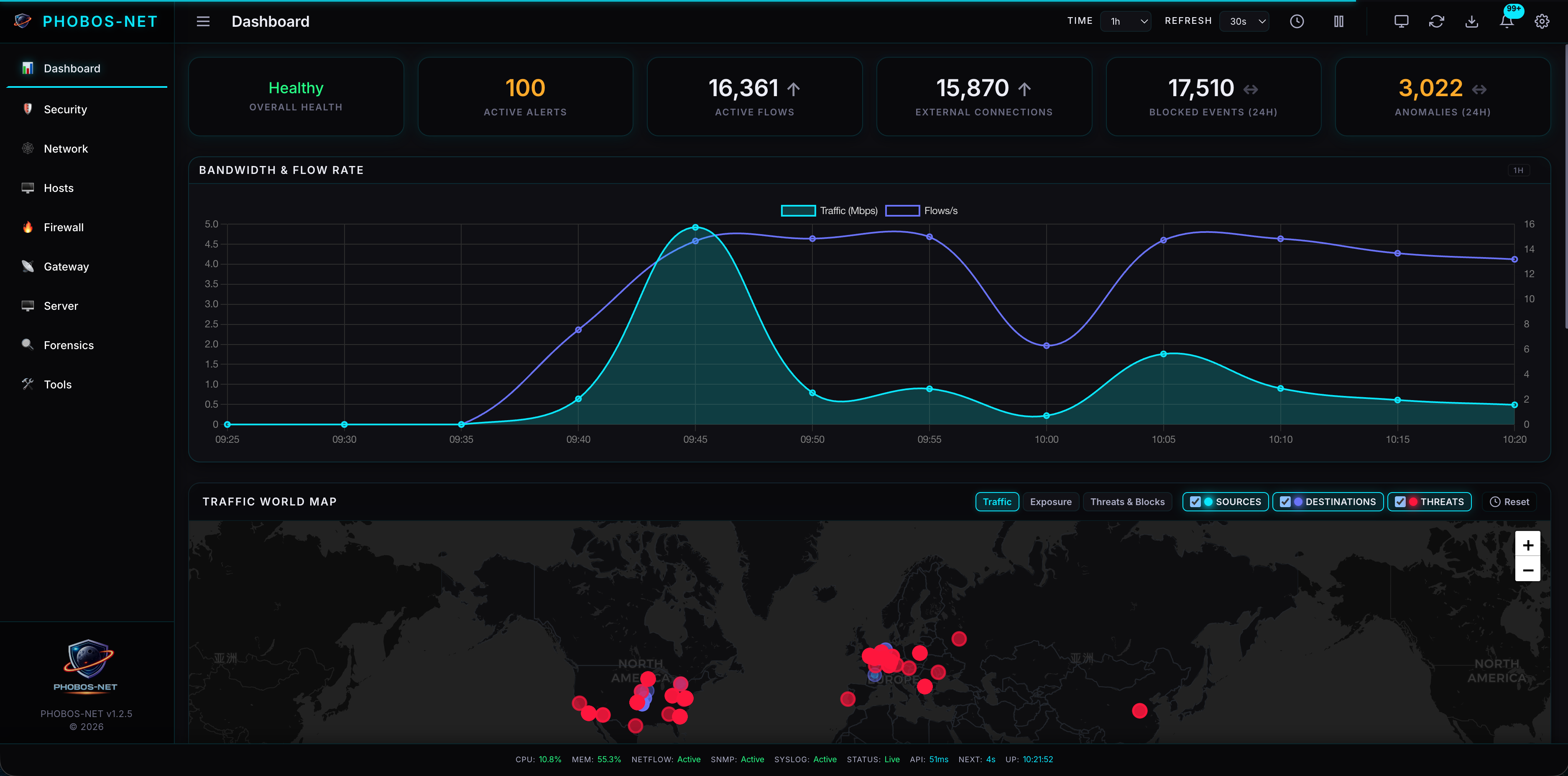Click the hamburger menu icon
This screenshot has height=776, width=1568.
(203, 22)
